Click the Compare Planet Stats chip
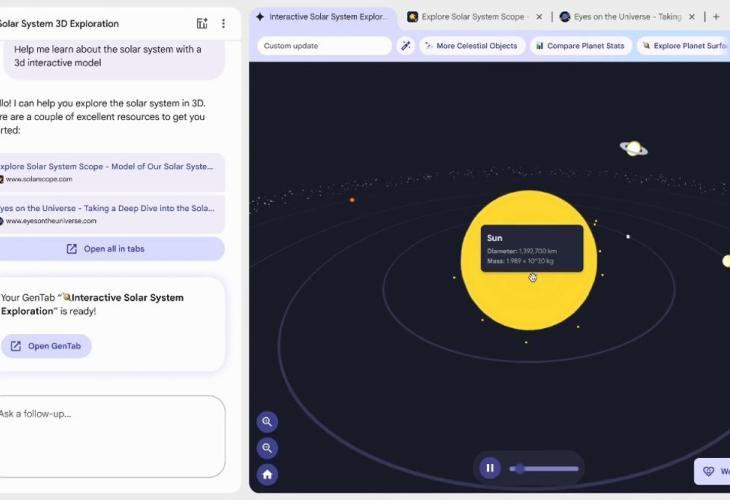The height and width of the screenshot is (500, 730). click(x=580, y=46)
